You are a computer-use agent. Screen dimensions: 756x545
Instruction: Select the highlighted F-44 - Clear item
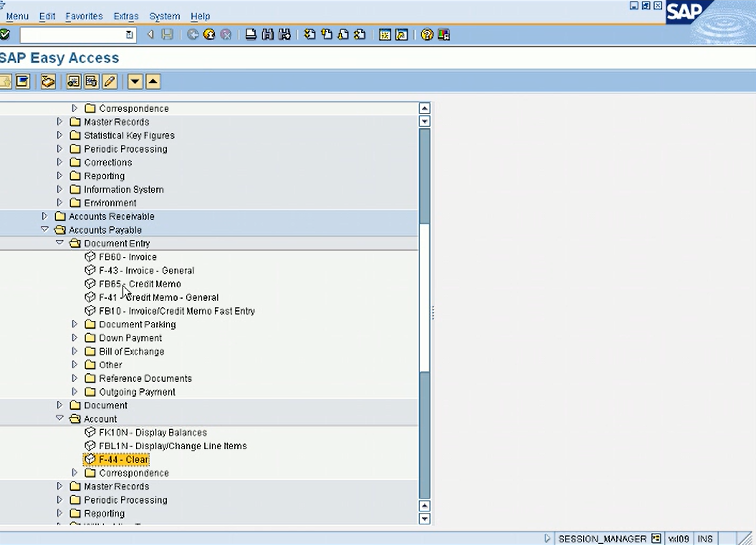(x=116, y=460)
